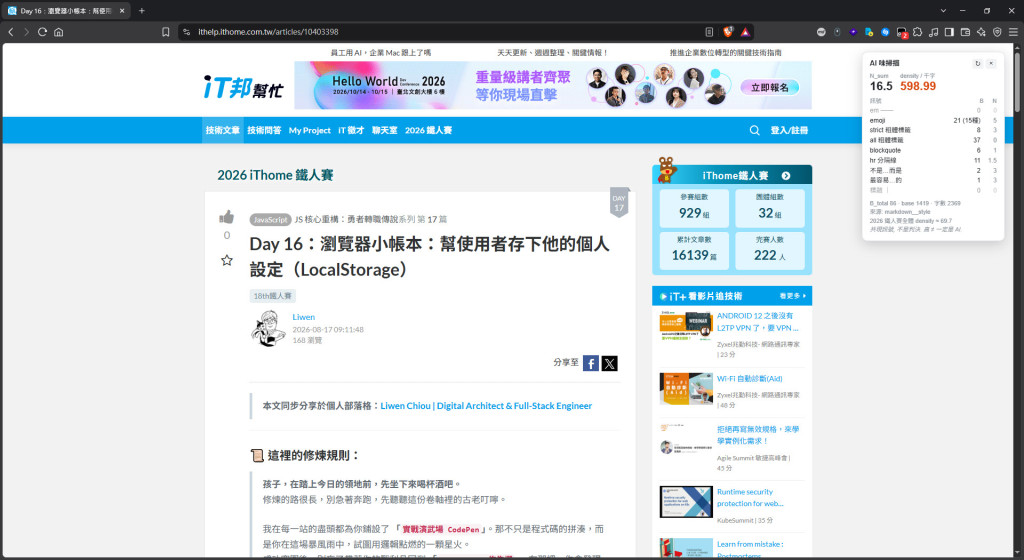Viewport: 1024px width, 560px height.
Task: Open the Brave Wallet icon
Action: tap(965, 31)
